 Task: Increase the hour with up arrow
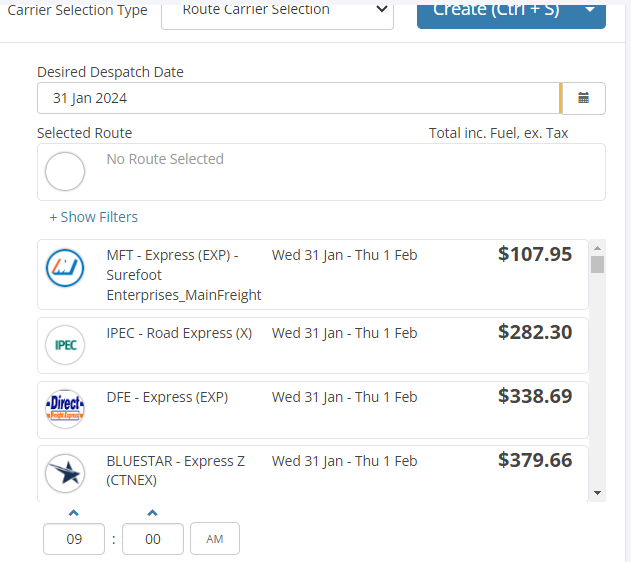click(74, 514)
